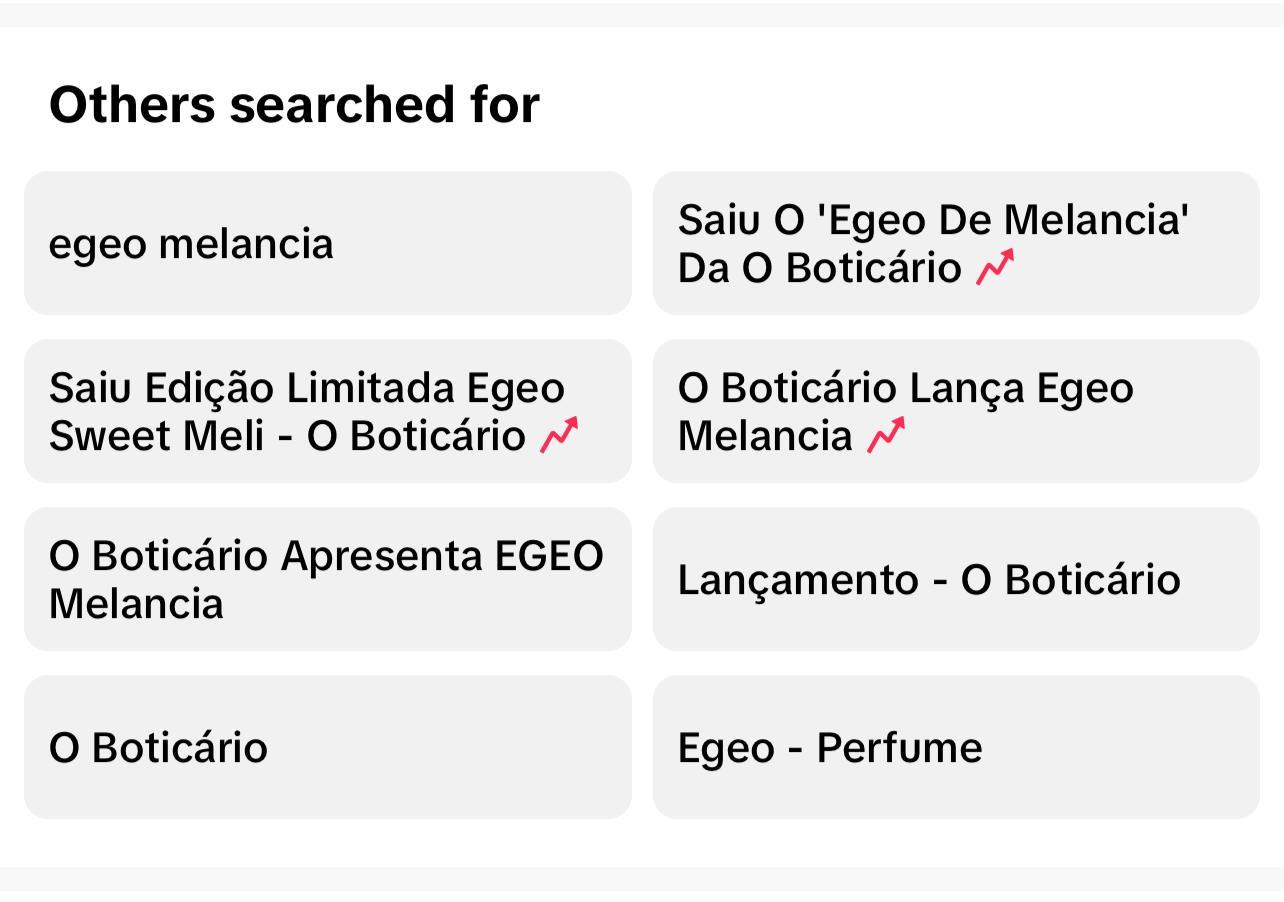The height and width of the screenshot is (902, 1284).
Task: Search for 'egeo melancia' suggestion
Action: tap(328, 243)
